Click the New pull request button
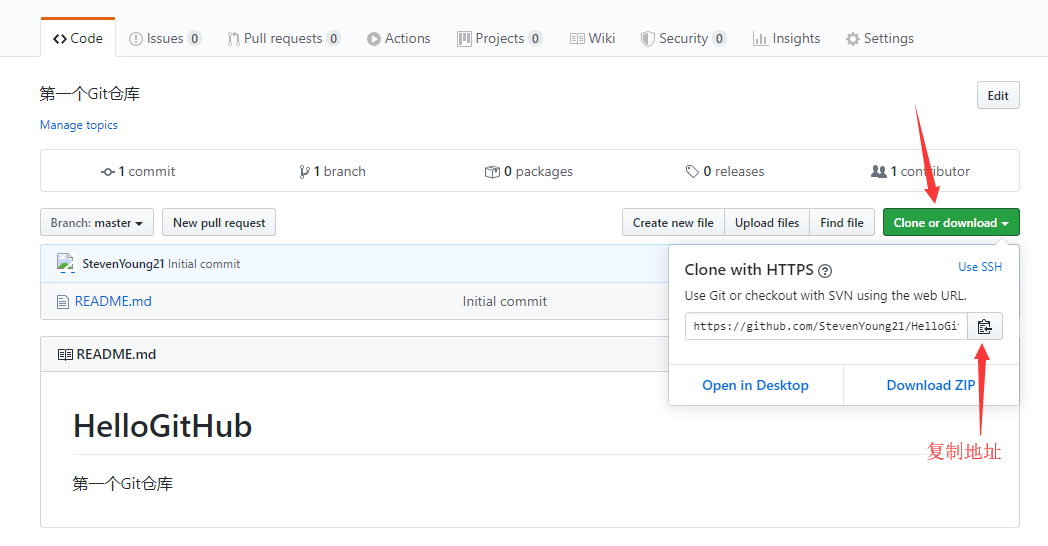 coord(219,223)
